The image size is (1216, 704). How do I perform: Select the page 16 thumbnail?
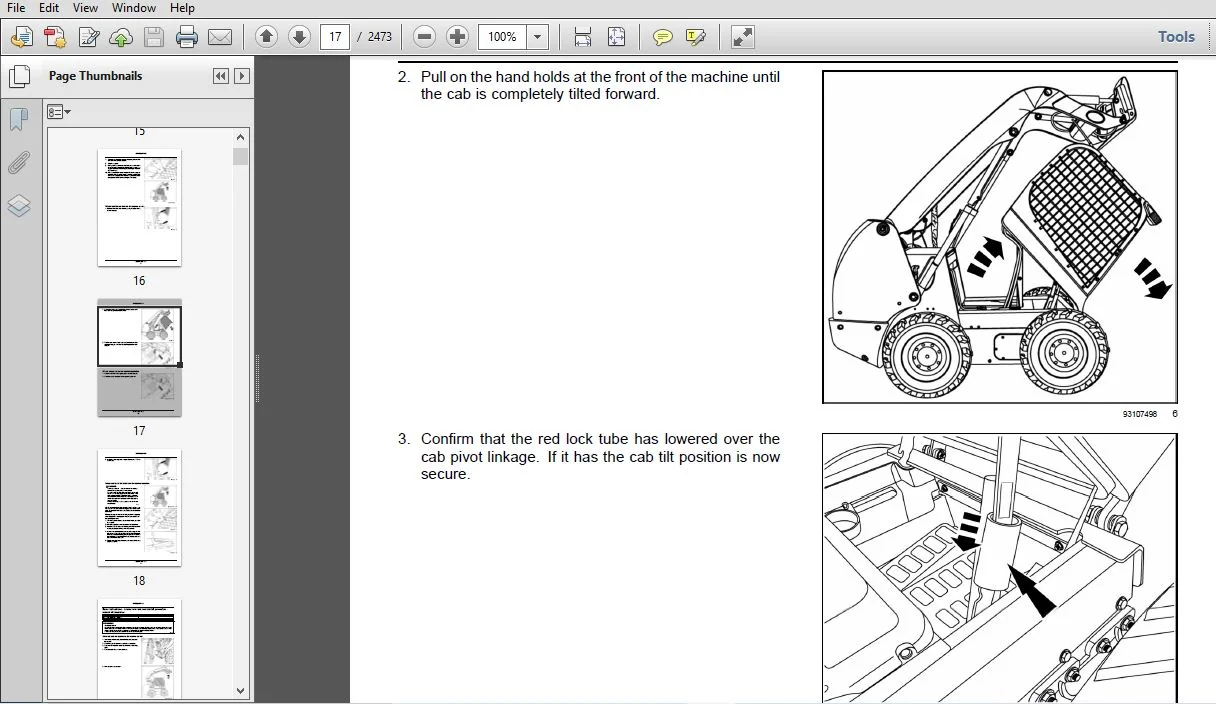(139, 208)
